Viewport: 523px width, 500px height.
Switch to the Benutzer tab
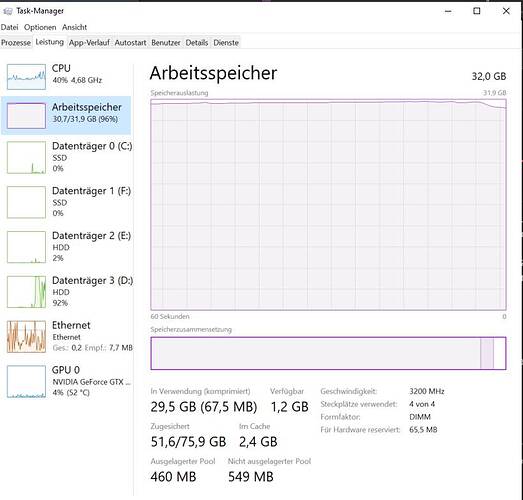click(166, 43)
